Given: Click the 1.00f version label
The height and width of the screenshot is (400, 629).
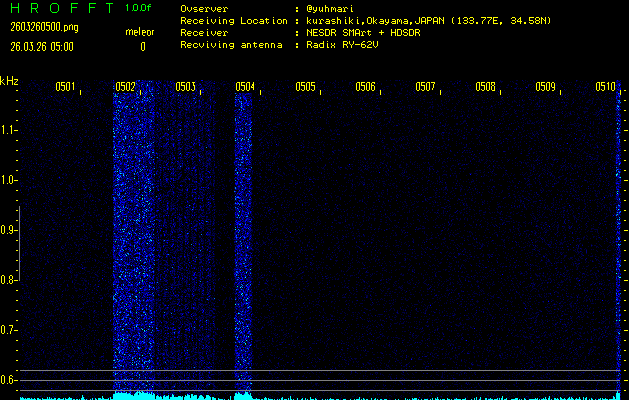Looking at the screenshot, I should click(x=139, y=8).
